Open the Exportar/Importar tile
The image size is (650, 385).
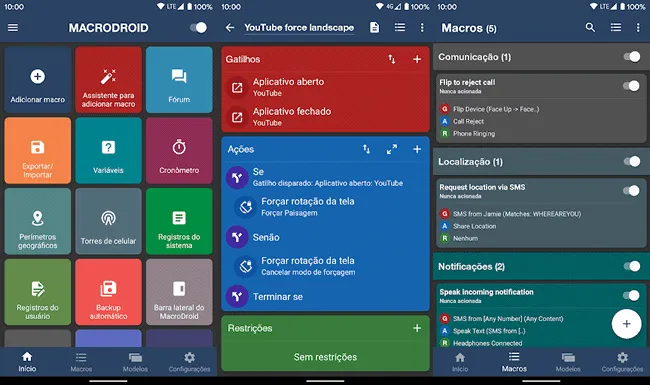pos(38,150)
